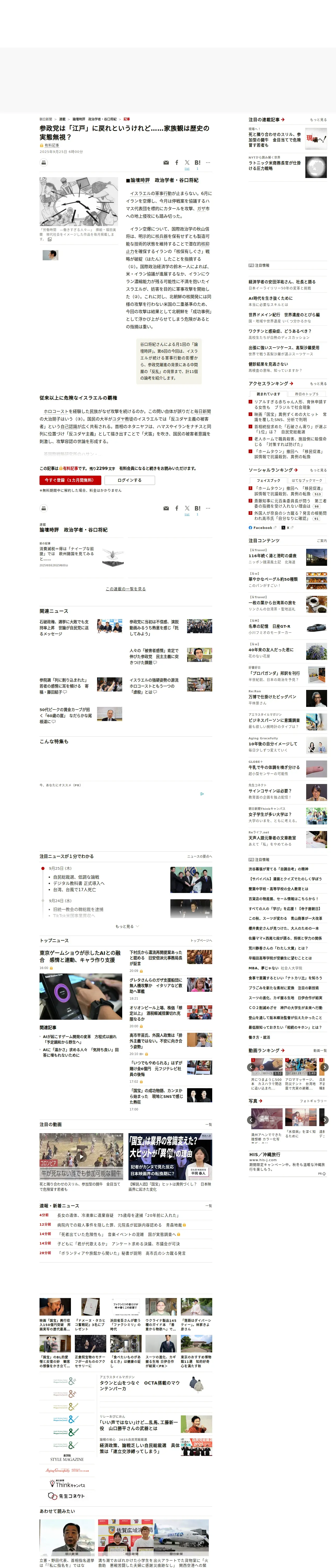Open the 働き方・就活 link in 注目情報

(x=259, y=1037)
